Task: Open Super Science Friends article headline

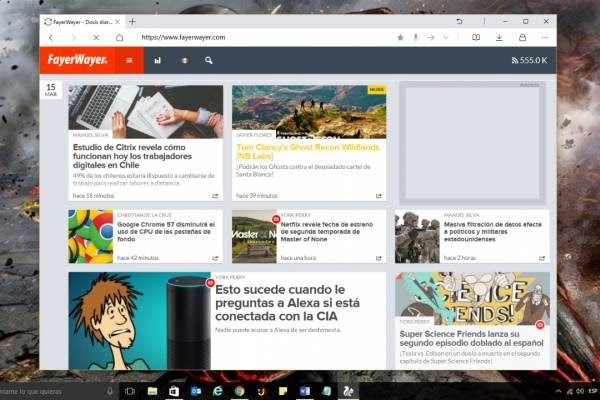Action: (471, 338)
